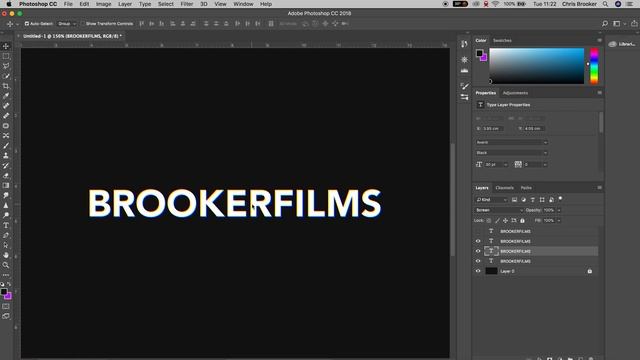Click the adjustment layer filter icon
Viewport: 640px width, 360px height.
524,200
